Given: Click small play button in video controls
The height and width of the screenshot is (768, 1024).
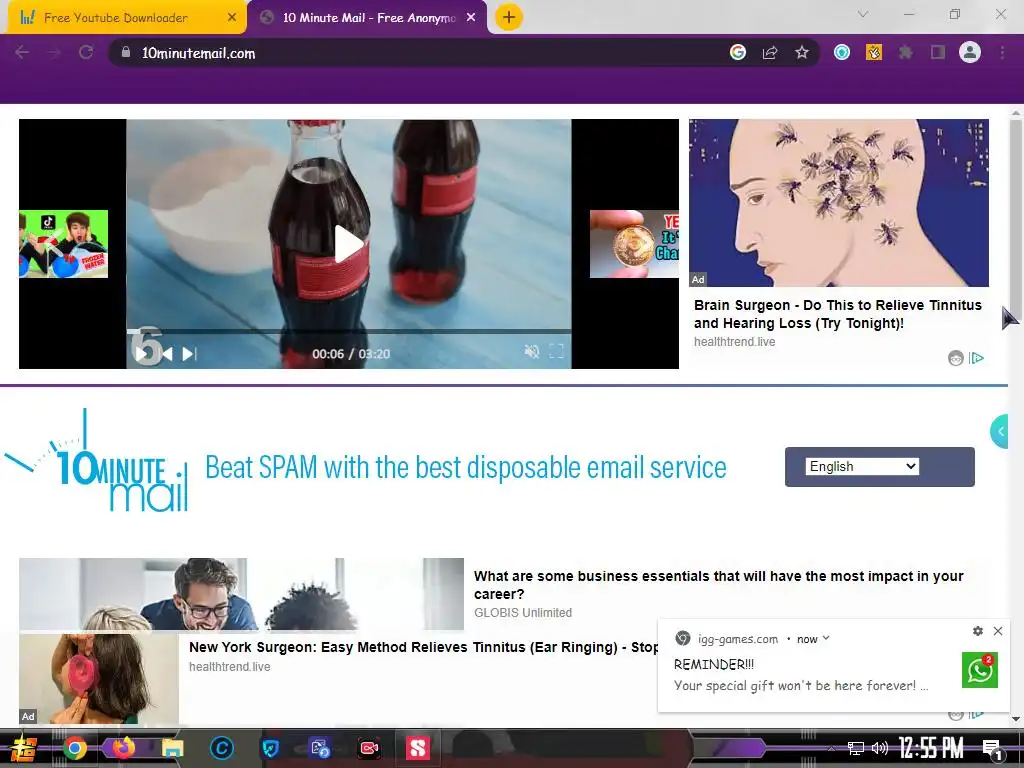Looking at the screenshot, I should (140, 354).
